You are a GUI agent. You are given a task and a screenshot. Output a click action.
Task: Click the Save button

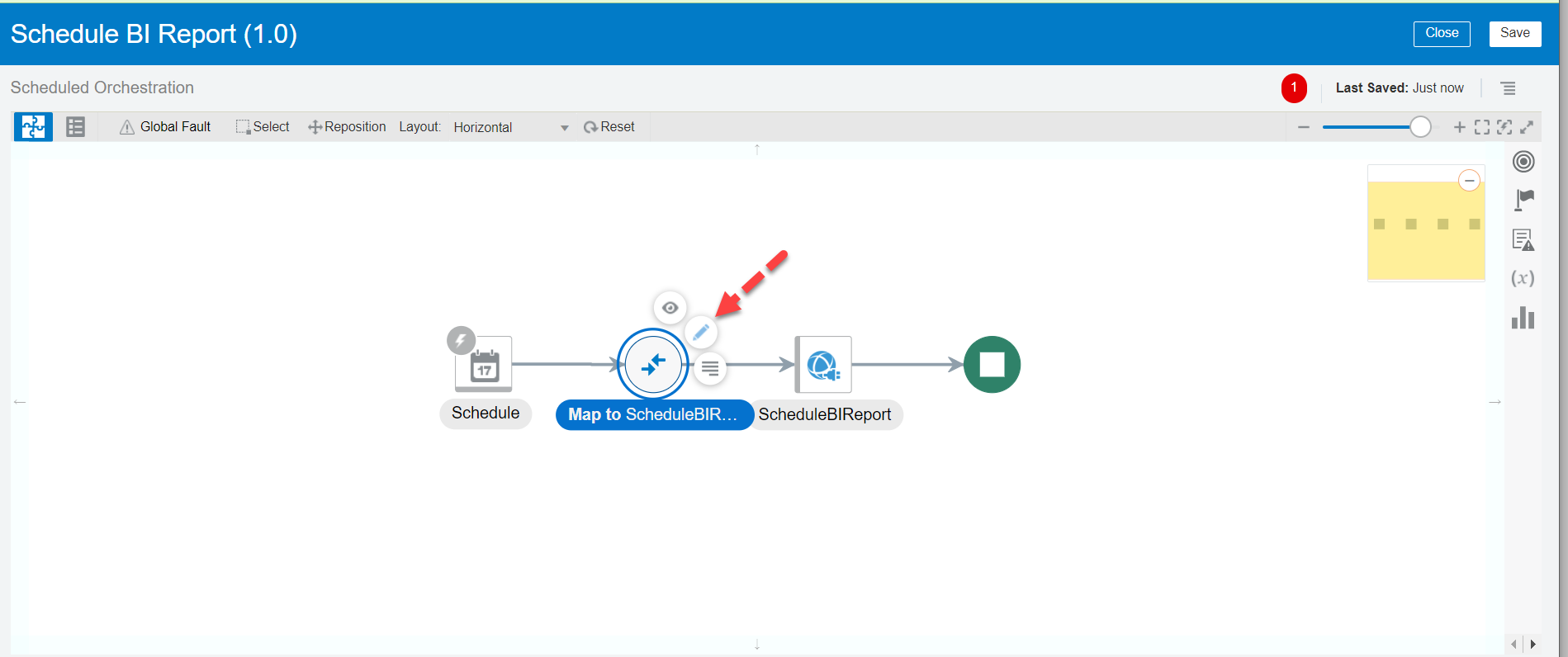point(1514,34)
